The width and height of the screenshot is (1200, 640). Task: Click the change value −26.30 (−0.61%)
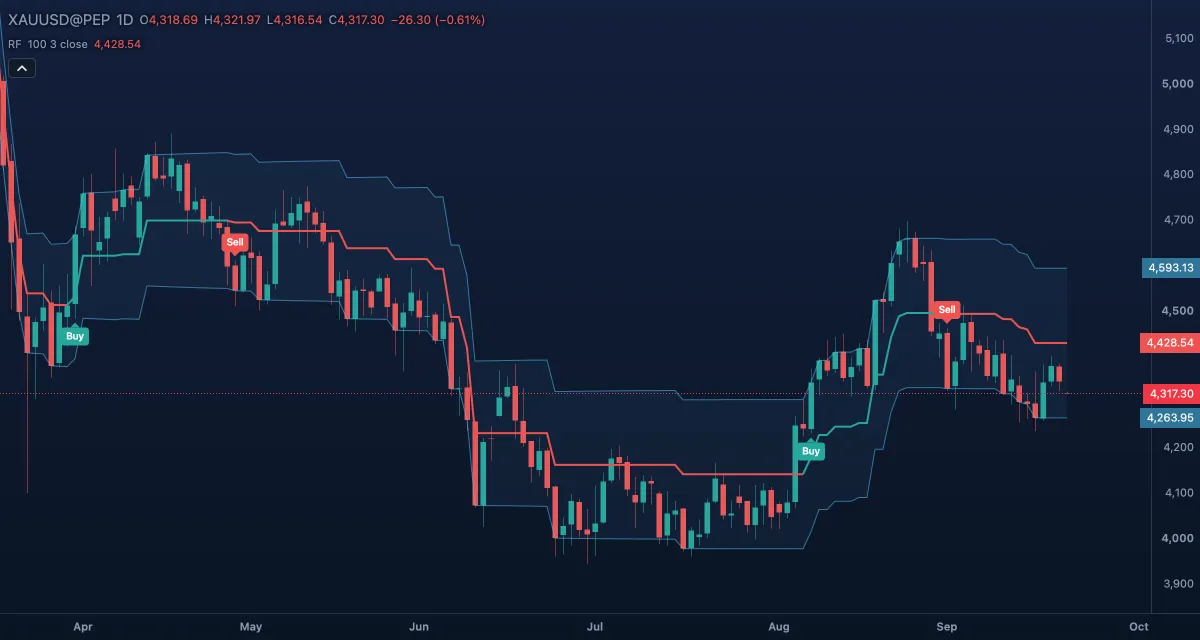click(438, 20)
